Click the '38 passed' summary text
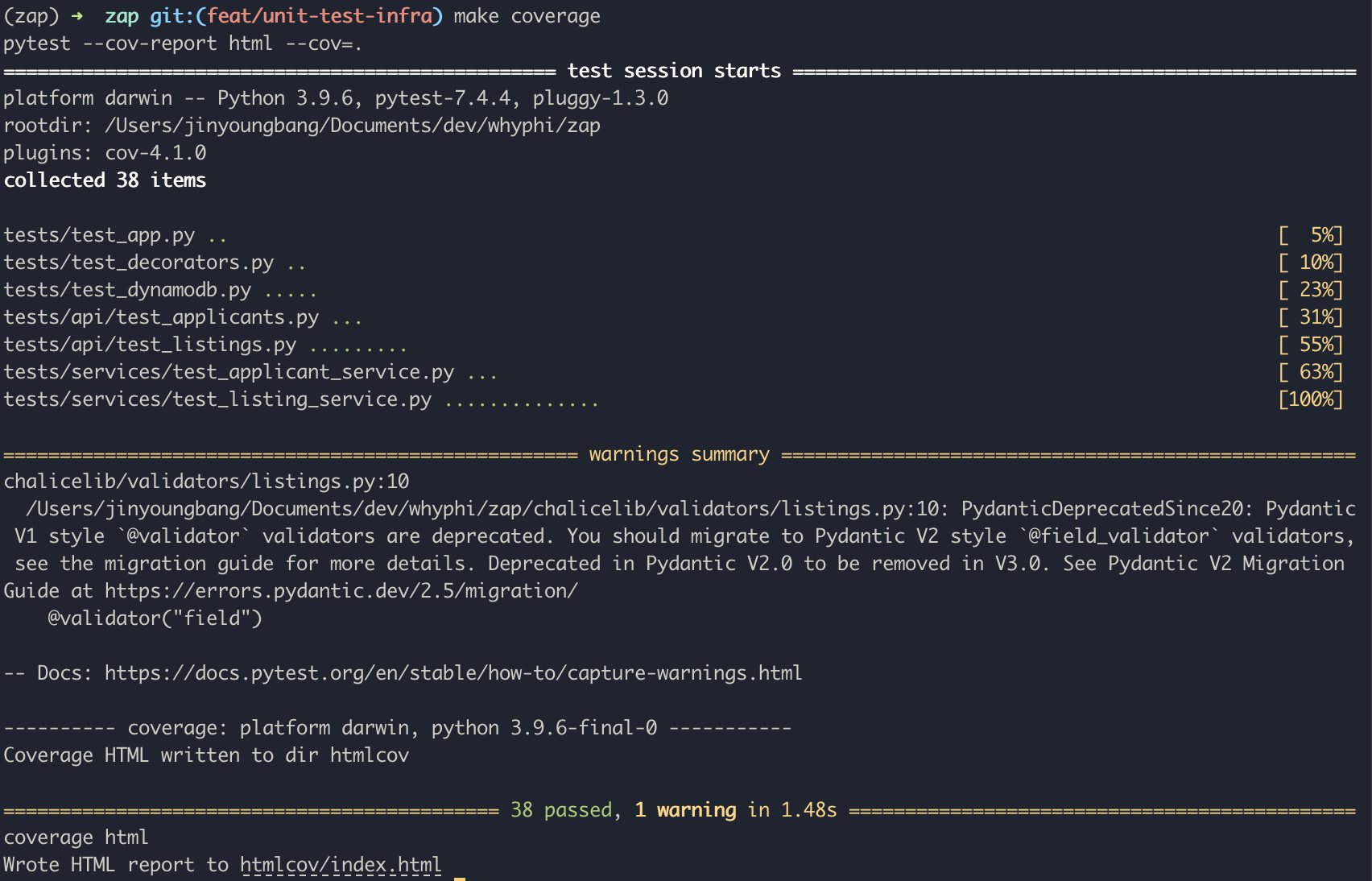This screenshot has height=881, width=1372. (x=561, y=810)
